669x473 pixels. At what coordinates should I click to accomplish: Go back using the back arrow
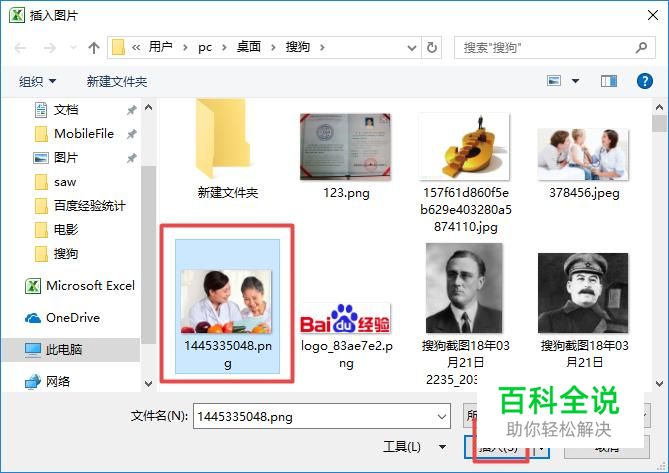(x=20, y=48)
